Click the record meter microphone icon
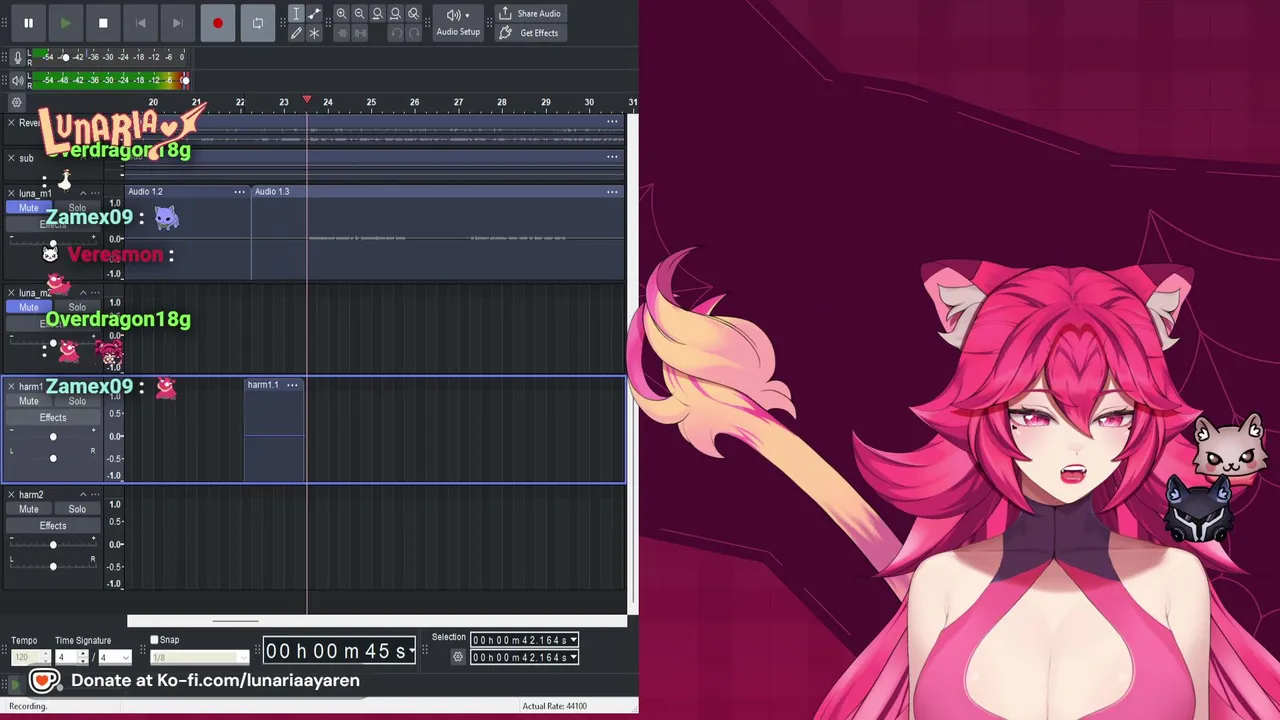The height and width of the screenshot is (720, 1280). click(17, 57)
